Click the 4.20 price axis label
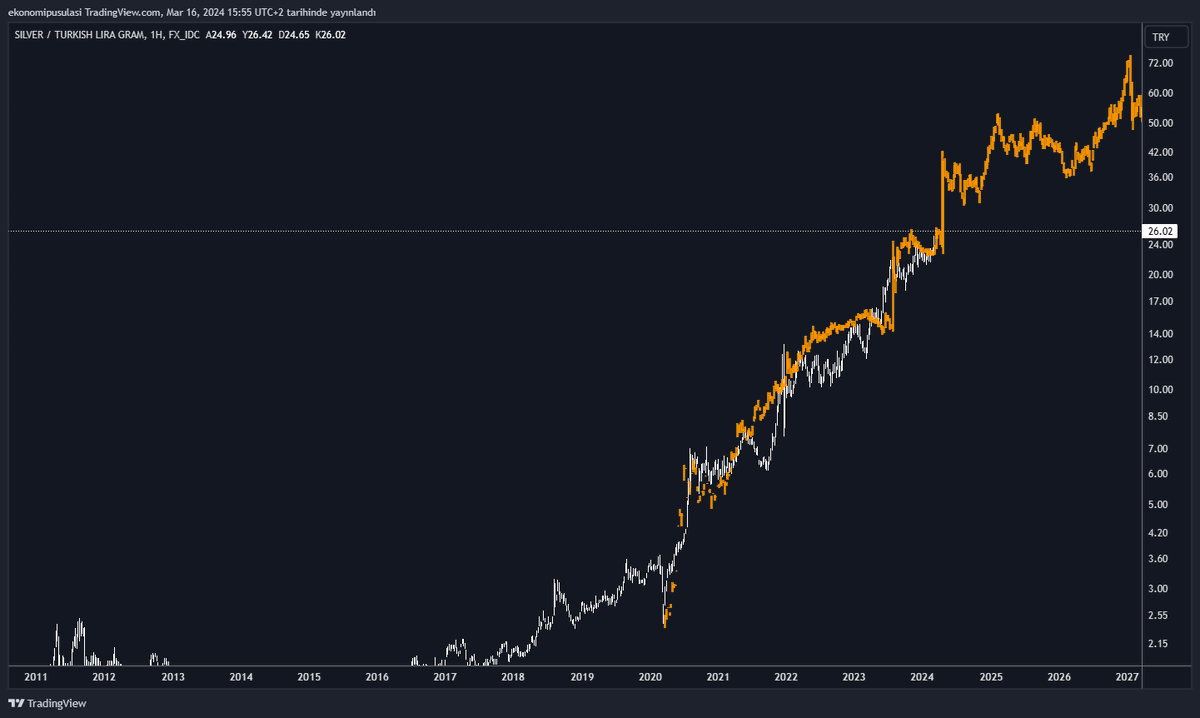The height and width of the screenshot is (718, 1200). 1158,533
